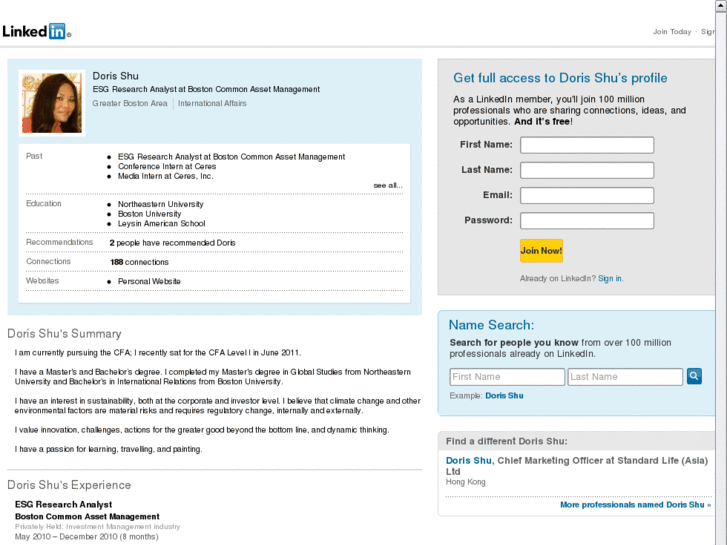Click the Name Search magnifier button

694,376
